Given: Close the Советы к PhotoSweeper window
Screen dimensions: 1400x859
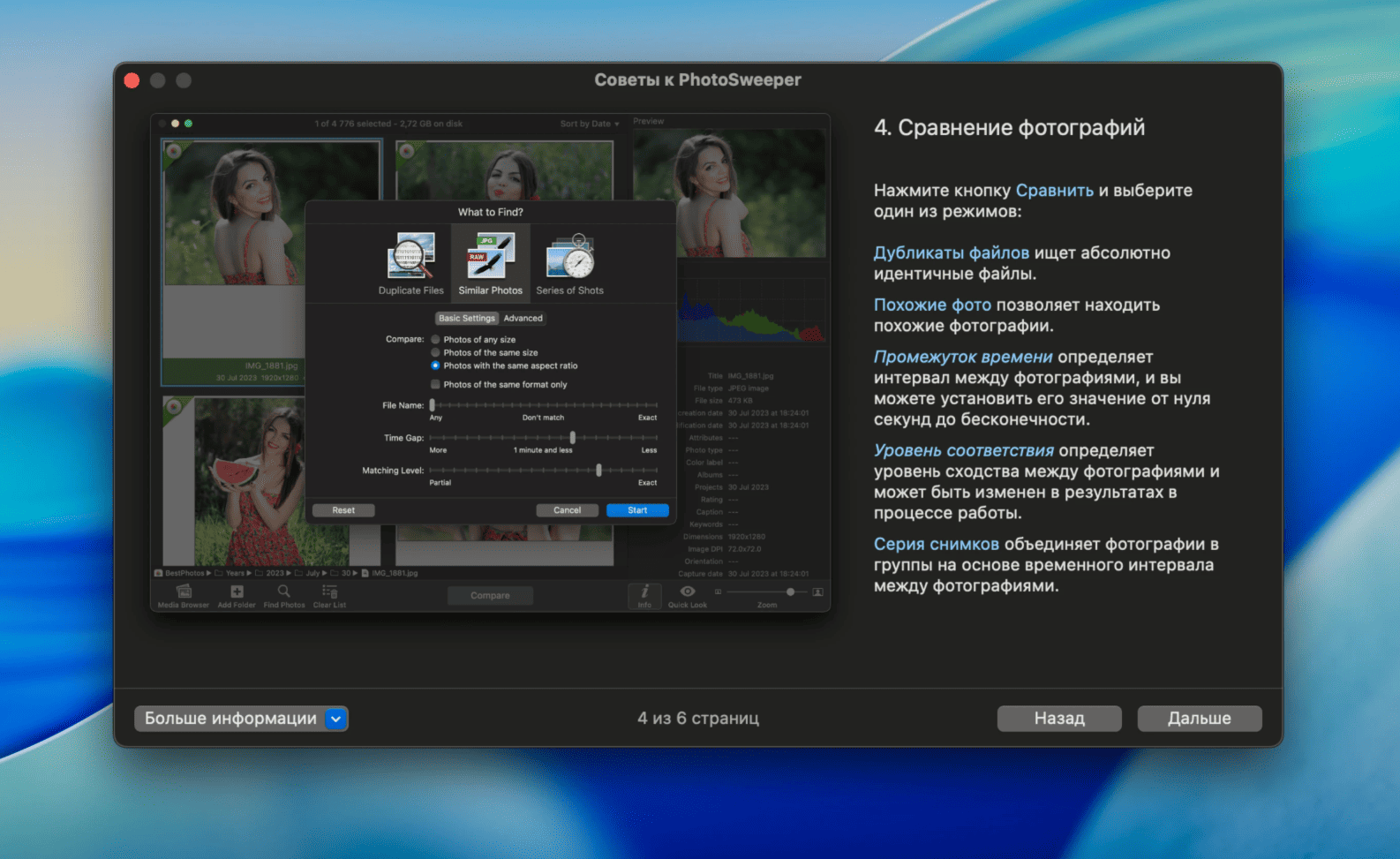Looking at the screenshot, I should 132,80.
